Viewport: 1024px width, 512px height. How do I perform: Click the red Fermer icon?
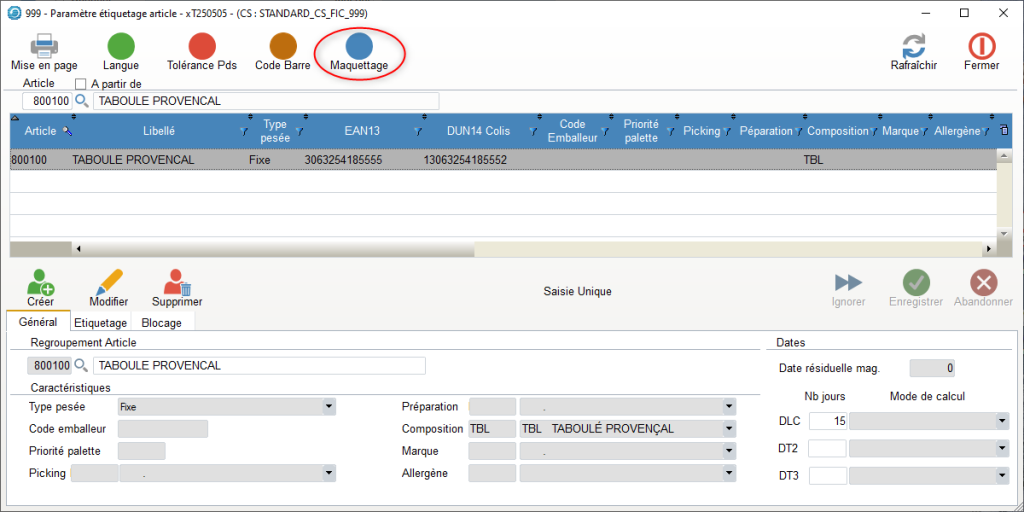point(981,46)
